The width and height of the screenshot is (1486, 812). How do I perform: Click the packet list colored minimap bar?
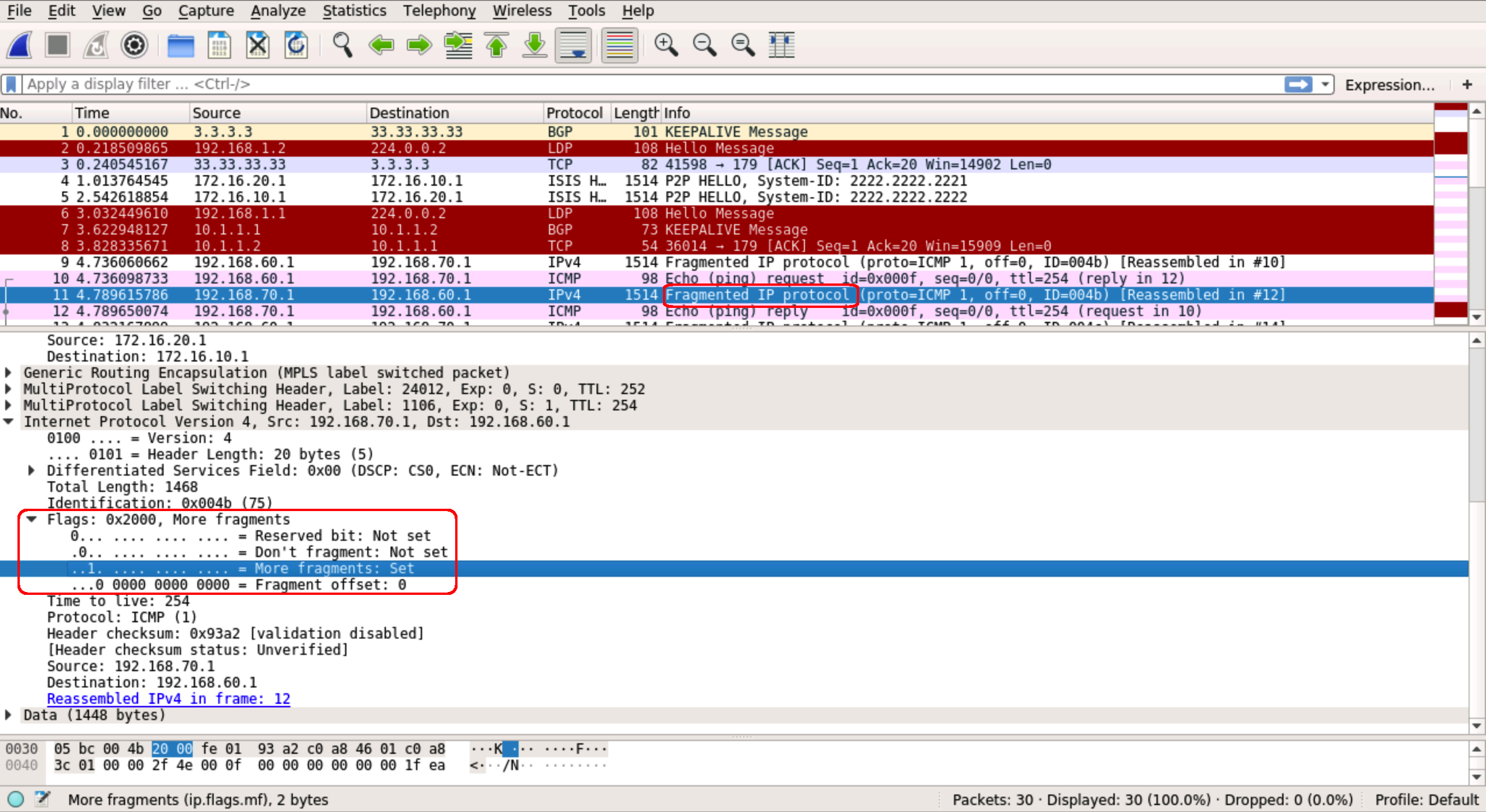click(1450, 212)
